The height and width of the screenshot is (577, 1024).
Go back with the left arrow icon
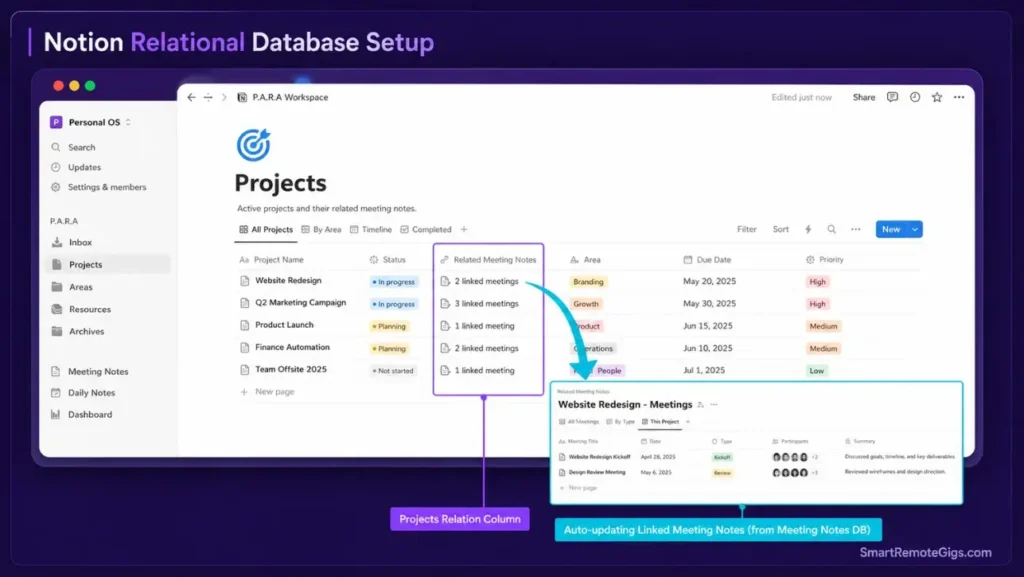pyautogui.click(x=191, y=97)
